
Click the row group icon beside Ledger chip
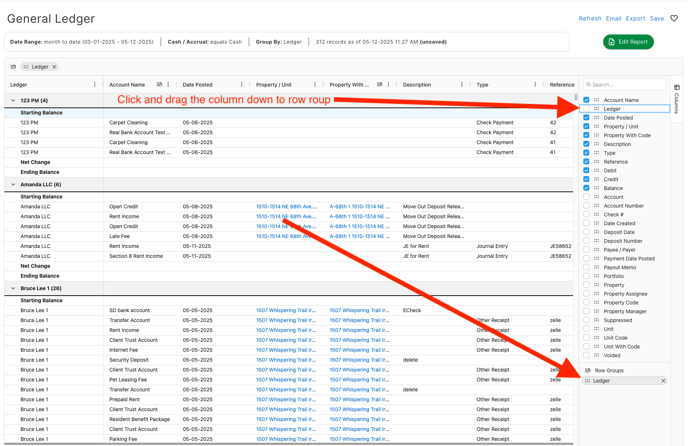click(x=13, y=67)
